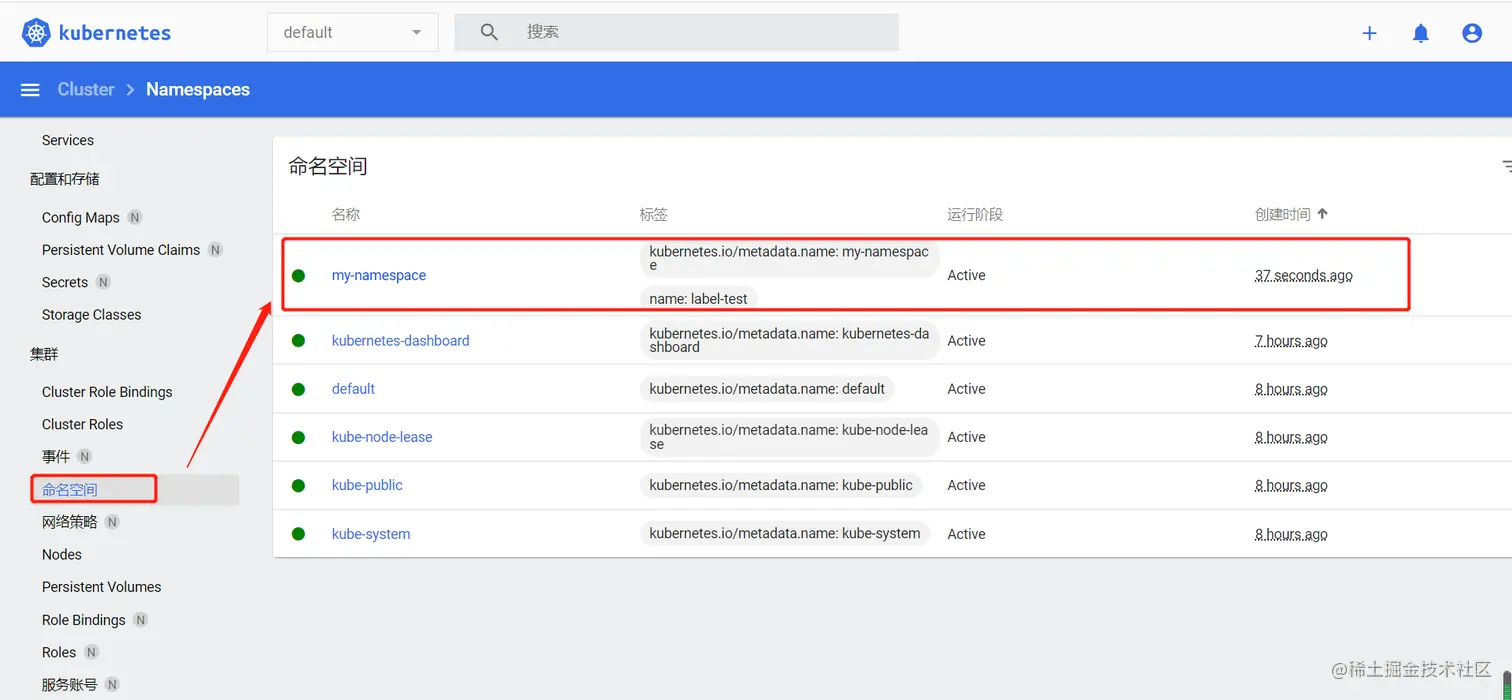Viewport: 1512px width, 700px height.
Task: Open Nodes in the sidebar
Action: 62,554
